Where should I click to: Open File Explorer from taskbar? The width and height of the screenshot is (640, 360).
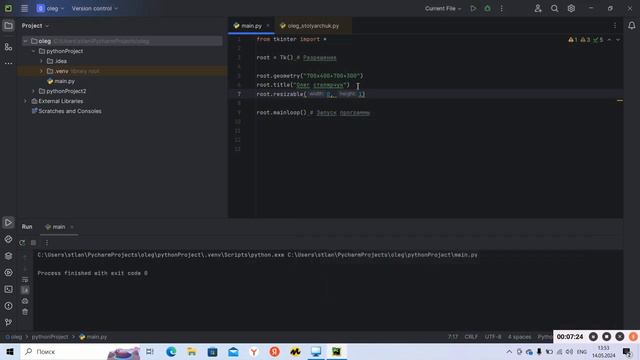tap(192, 351)
